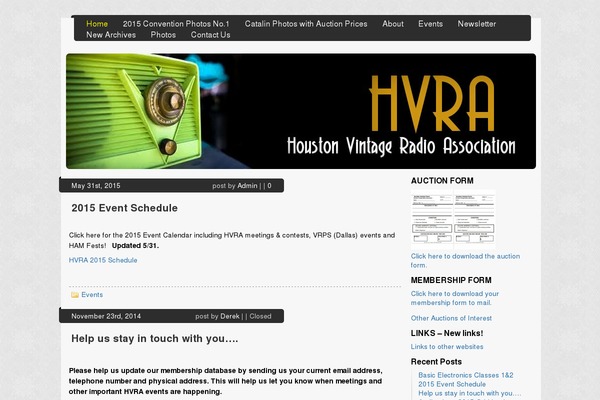This screenshot has width=600, height=400.
Task: Click the folder icon beside Events category
Action: (75, 295)
